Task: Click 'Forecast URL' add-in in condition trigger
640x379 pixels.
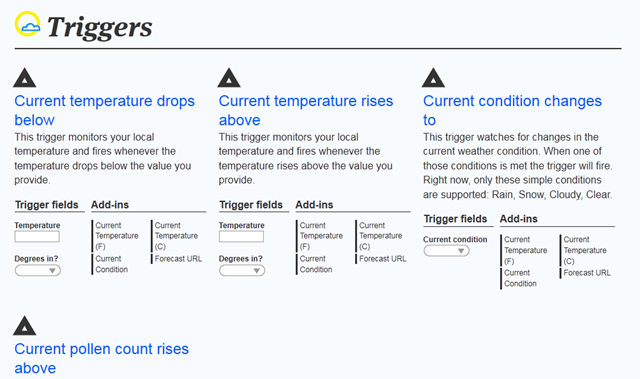Action: tap(587, 273)
